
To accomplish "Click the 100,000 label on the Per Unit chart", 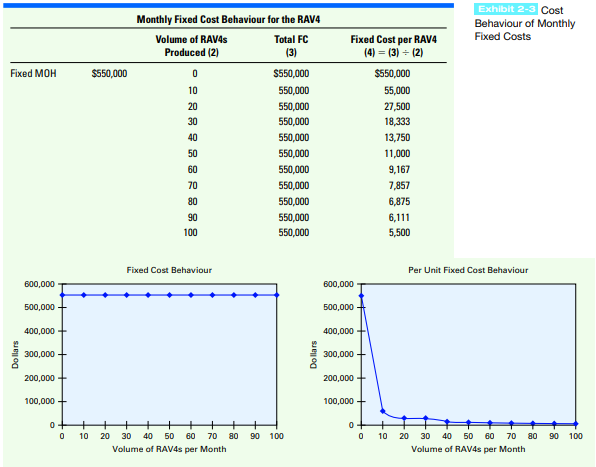I will (339, 402).
